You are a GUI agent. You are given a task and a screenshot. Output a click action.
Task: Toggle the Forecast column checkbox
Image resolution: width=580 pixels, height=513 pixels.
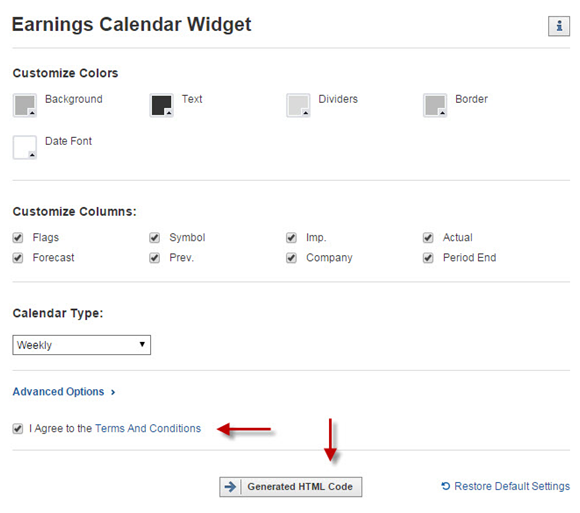coord(18,258)
